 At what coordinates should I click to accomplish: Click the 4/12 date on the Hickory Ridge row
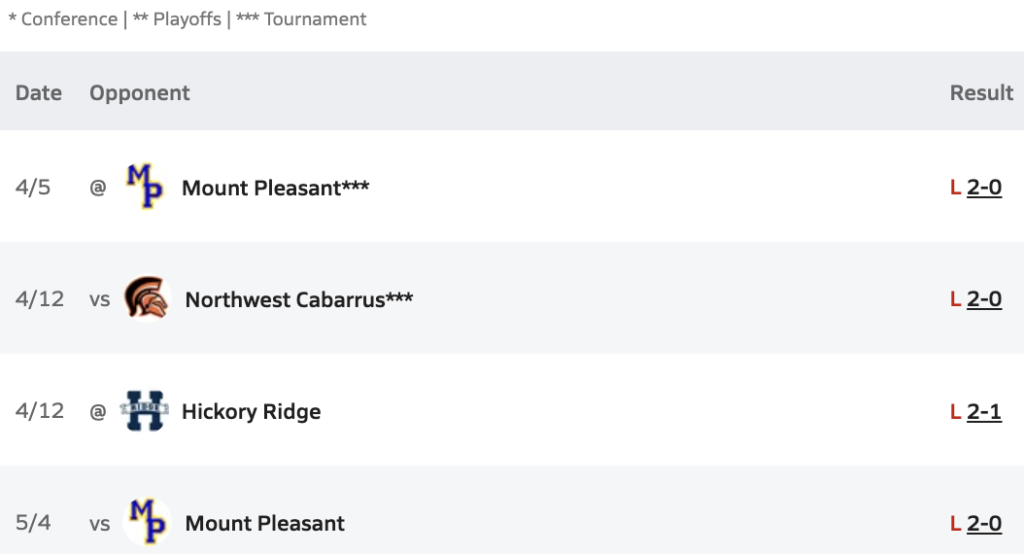click(x=40, y=412)
